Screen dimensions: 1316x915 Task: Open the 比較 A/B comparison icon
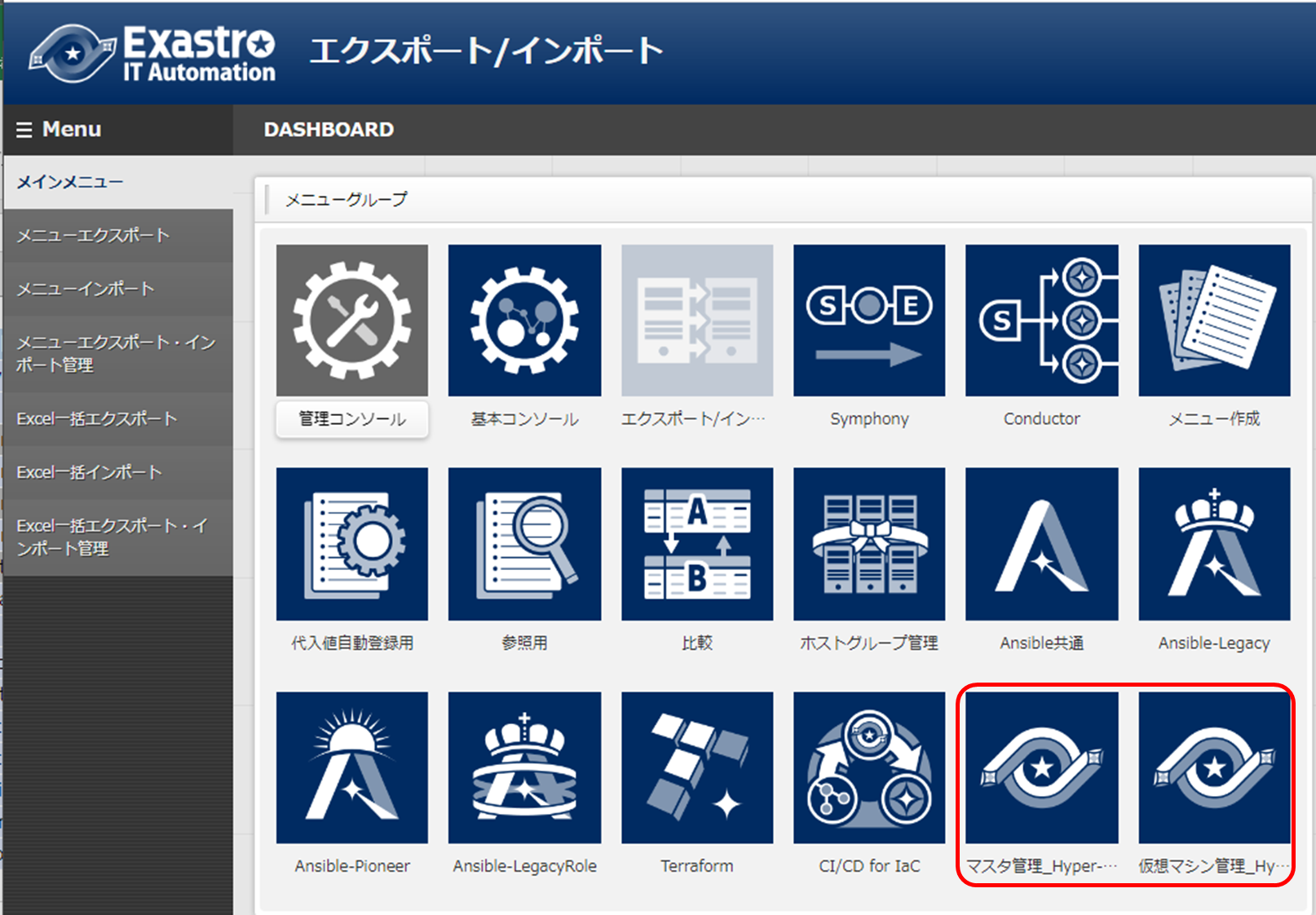(x=697, y=544)
